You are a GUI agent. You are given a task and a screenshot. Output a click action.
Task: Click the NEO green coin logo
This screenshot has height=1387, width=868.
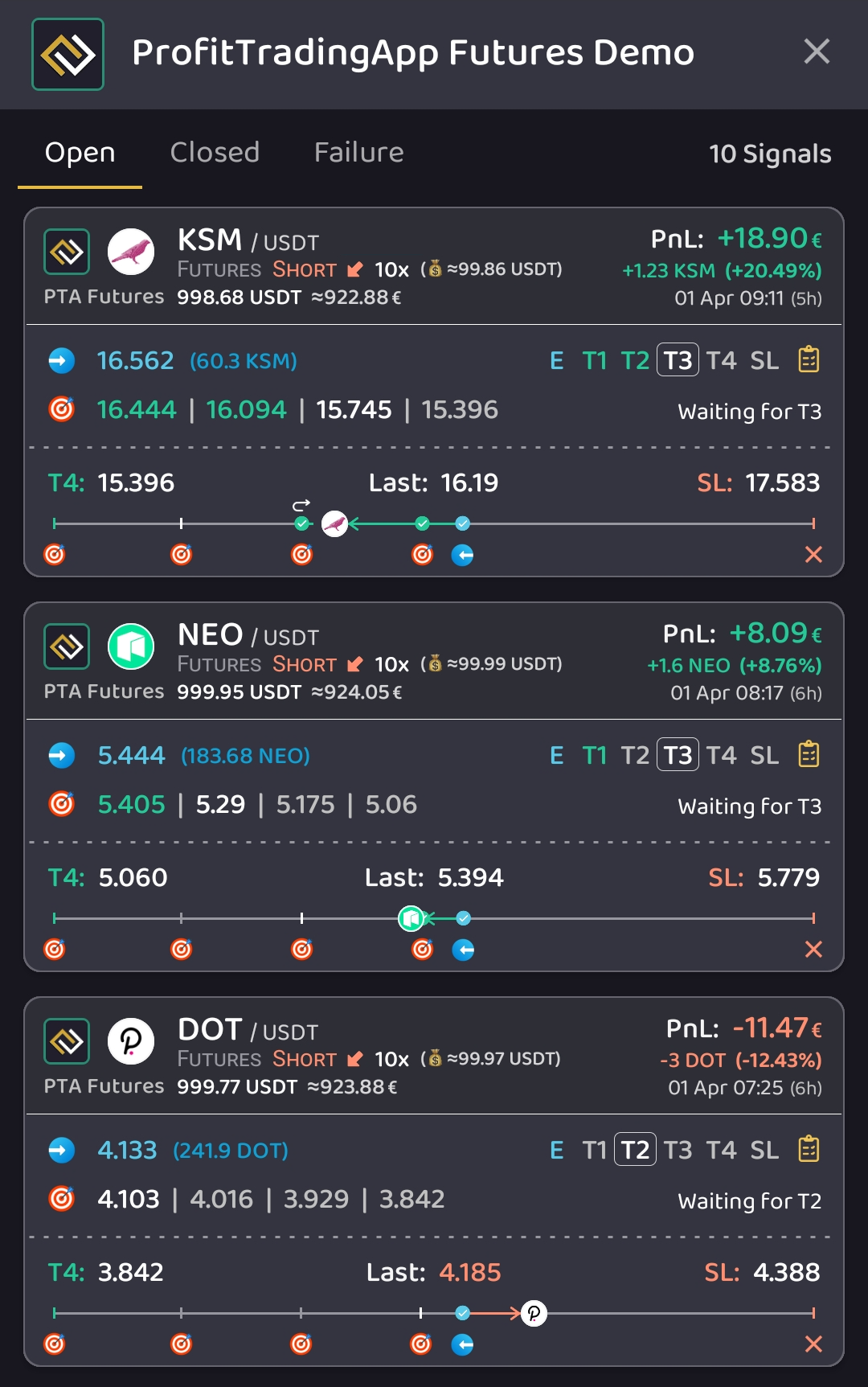[x=131, y=646]
